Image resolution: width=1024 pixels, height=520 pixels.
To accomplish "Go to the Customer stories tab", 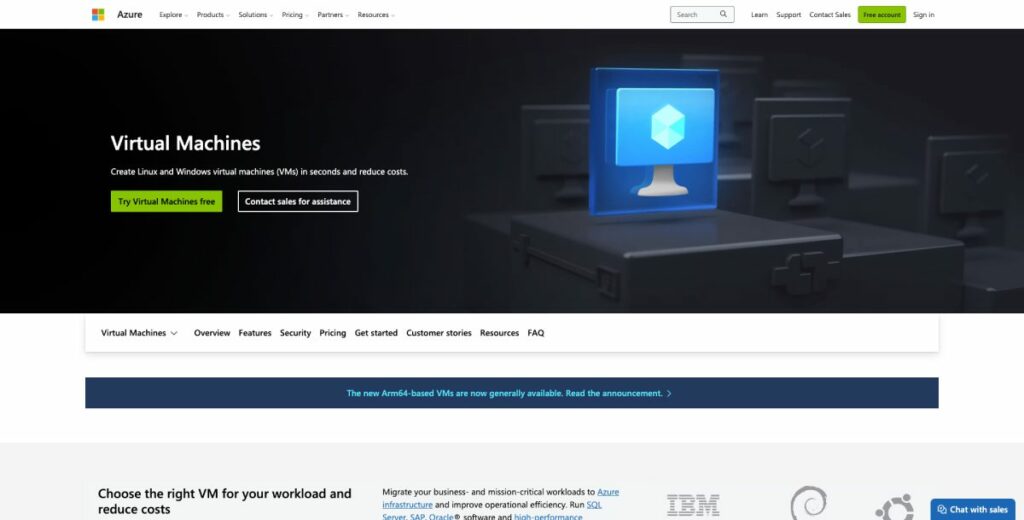I will pyautogui.click(x=439, y=333).
